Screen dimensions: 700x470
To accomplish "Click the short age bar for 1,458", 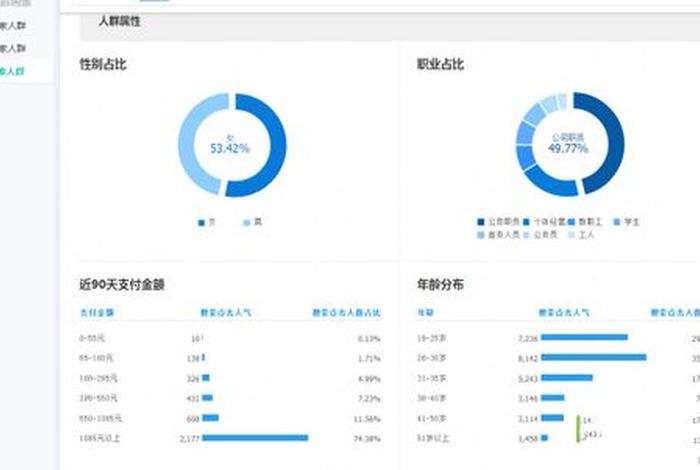I will click(544, 438).
